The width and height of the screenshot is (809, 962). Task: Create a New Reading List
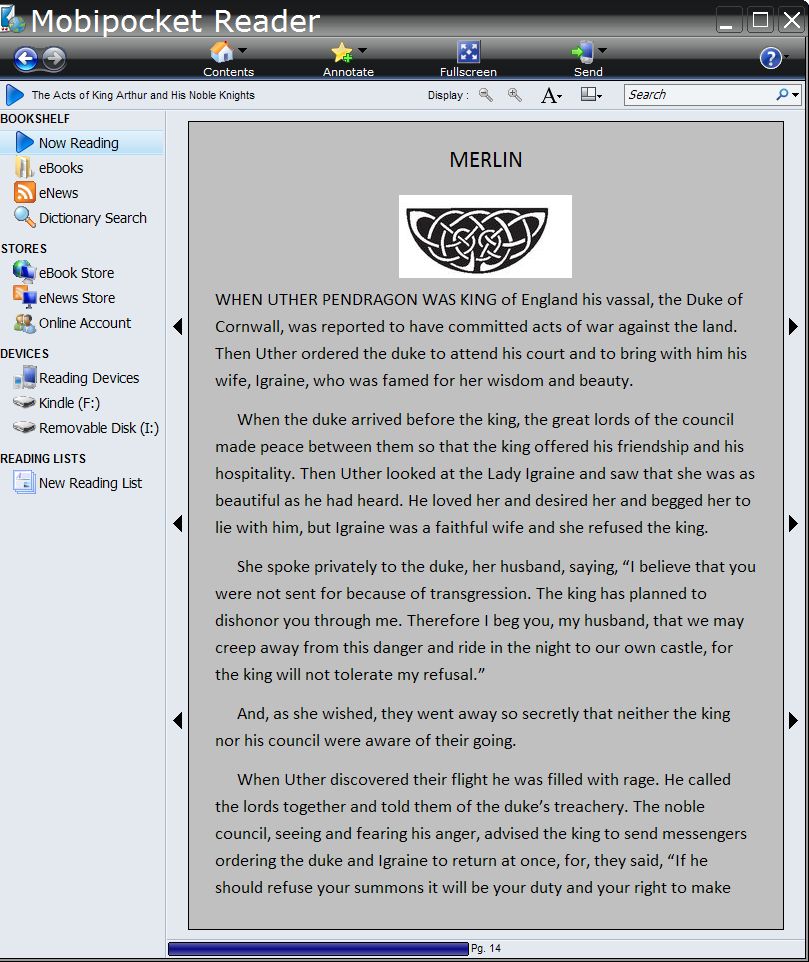(x=90, y=483)
